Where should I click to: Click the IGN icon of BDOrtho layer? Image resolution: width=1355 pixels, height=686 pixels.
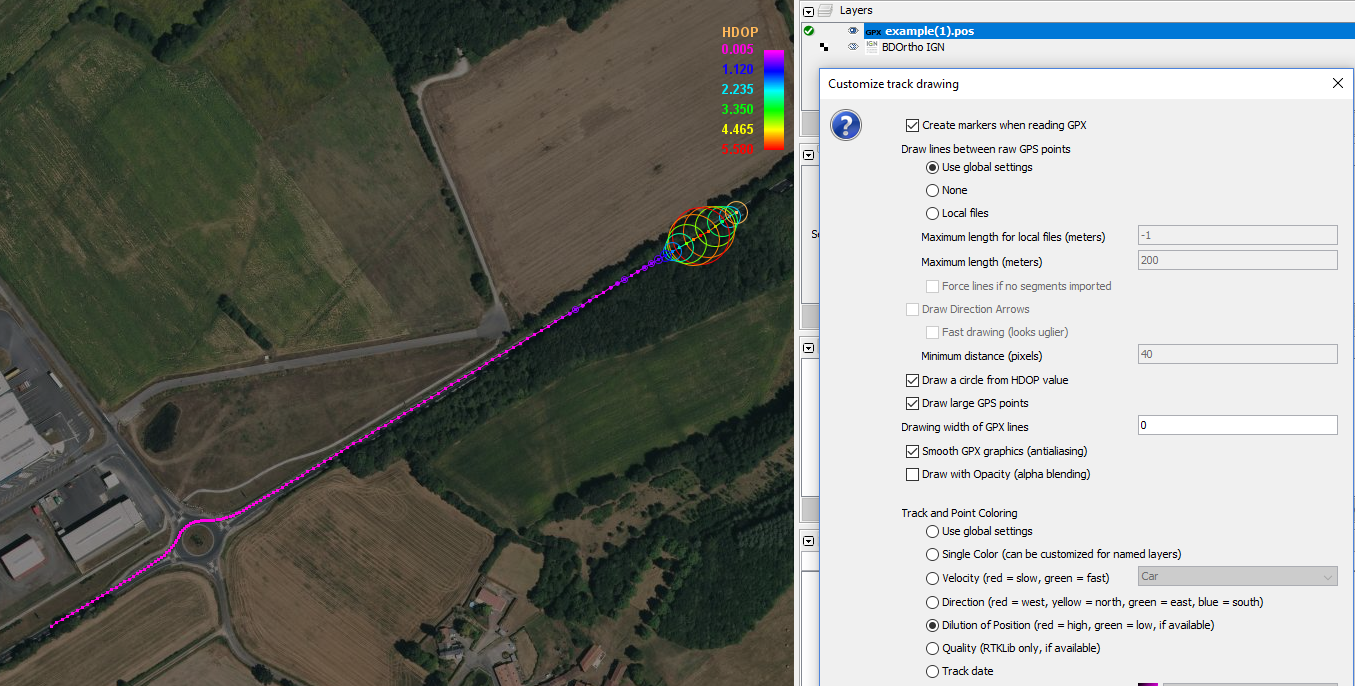tap(872, 47)
